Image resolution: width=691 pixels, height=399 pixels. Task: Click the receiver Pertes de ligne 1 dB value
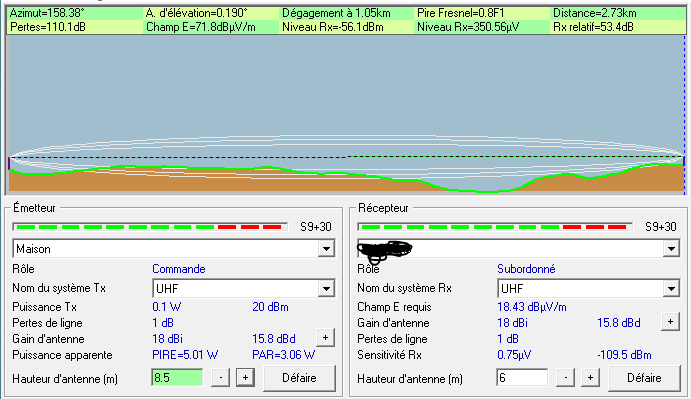pos(508,339)
